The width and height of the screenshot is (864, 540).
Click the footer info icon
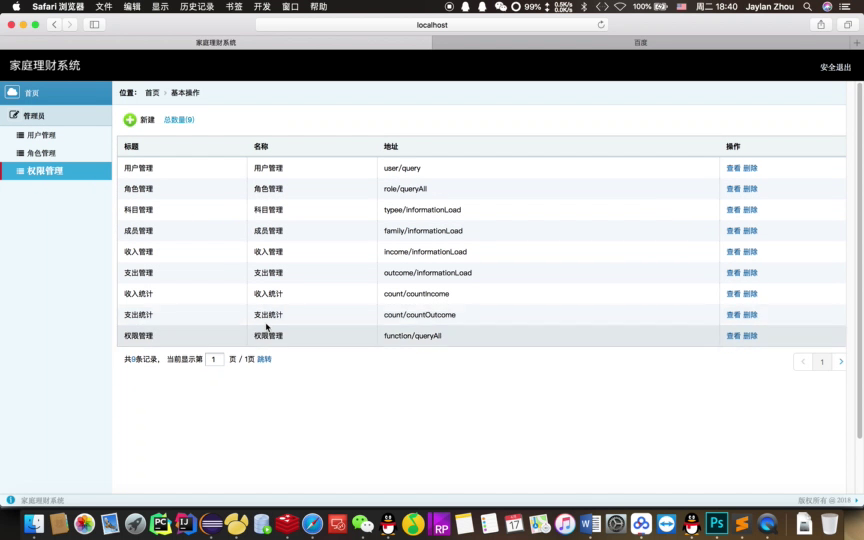(10, 500)
